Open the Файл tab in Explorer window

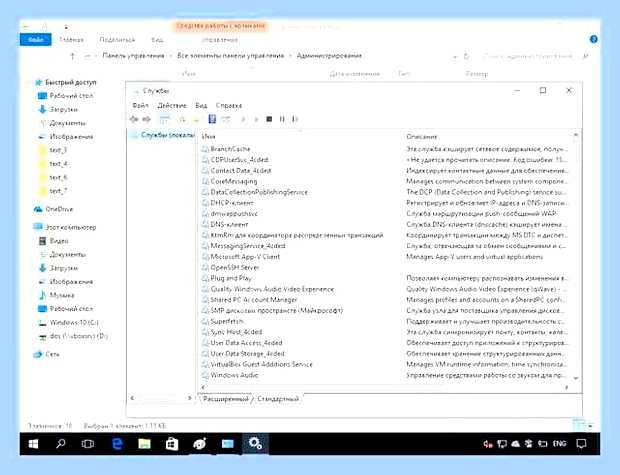36,40
